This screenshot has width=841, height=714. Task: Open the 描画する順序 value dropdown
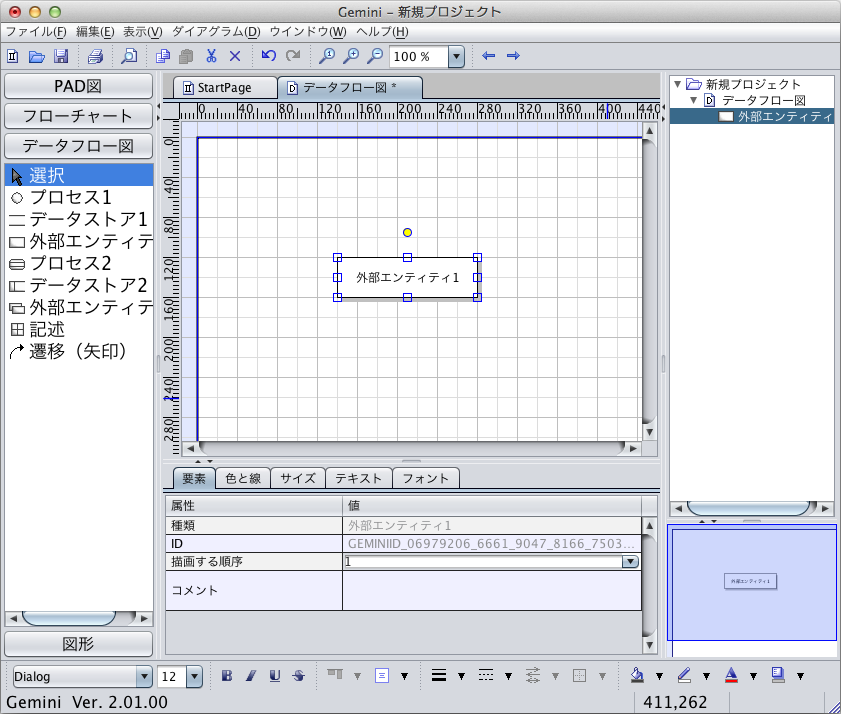coord(630,562)
